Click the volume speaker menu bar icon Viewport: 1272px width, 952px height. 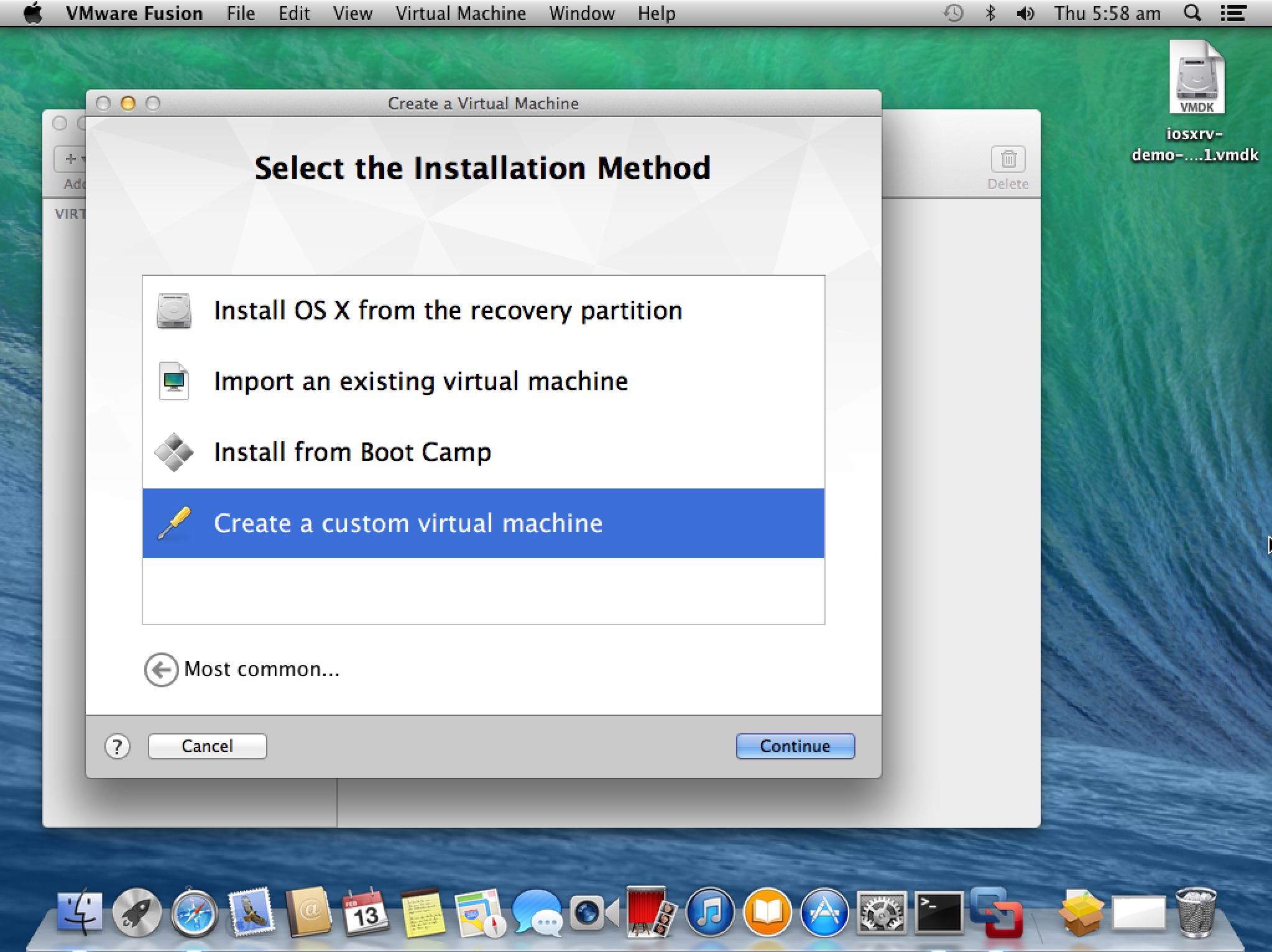click(1025, 13)
